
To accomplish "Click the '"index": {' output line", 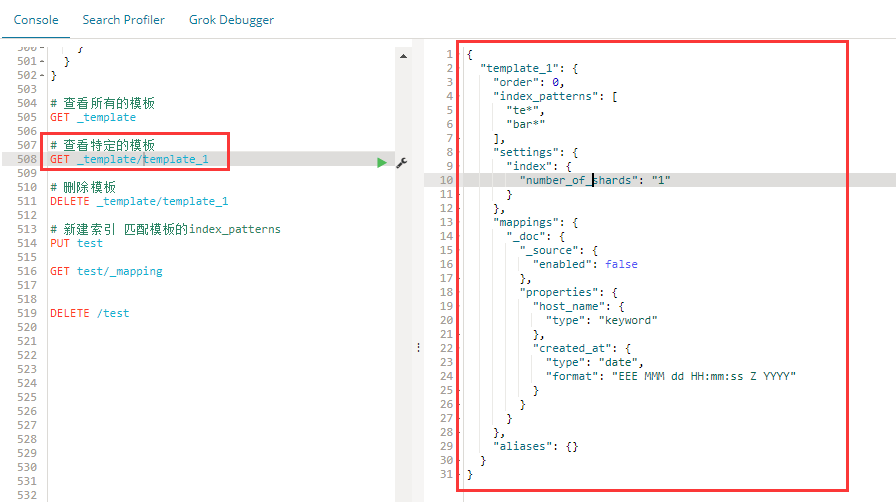I will [x=539, y=166].
